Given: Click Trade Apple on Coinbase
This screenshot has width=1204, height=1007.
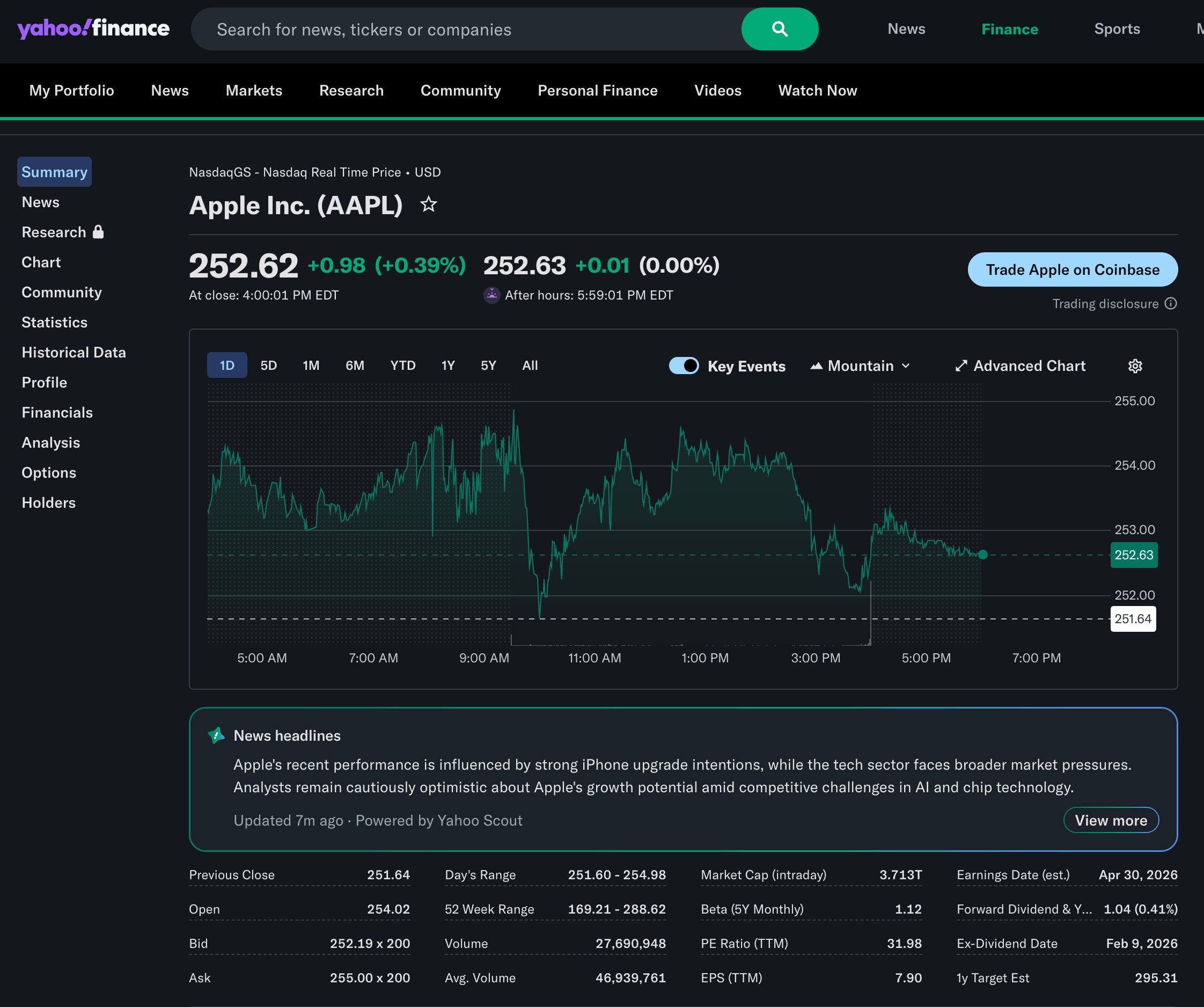Looking at the screenshot, I should [x=1073, y=269].
